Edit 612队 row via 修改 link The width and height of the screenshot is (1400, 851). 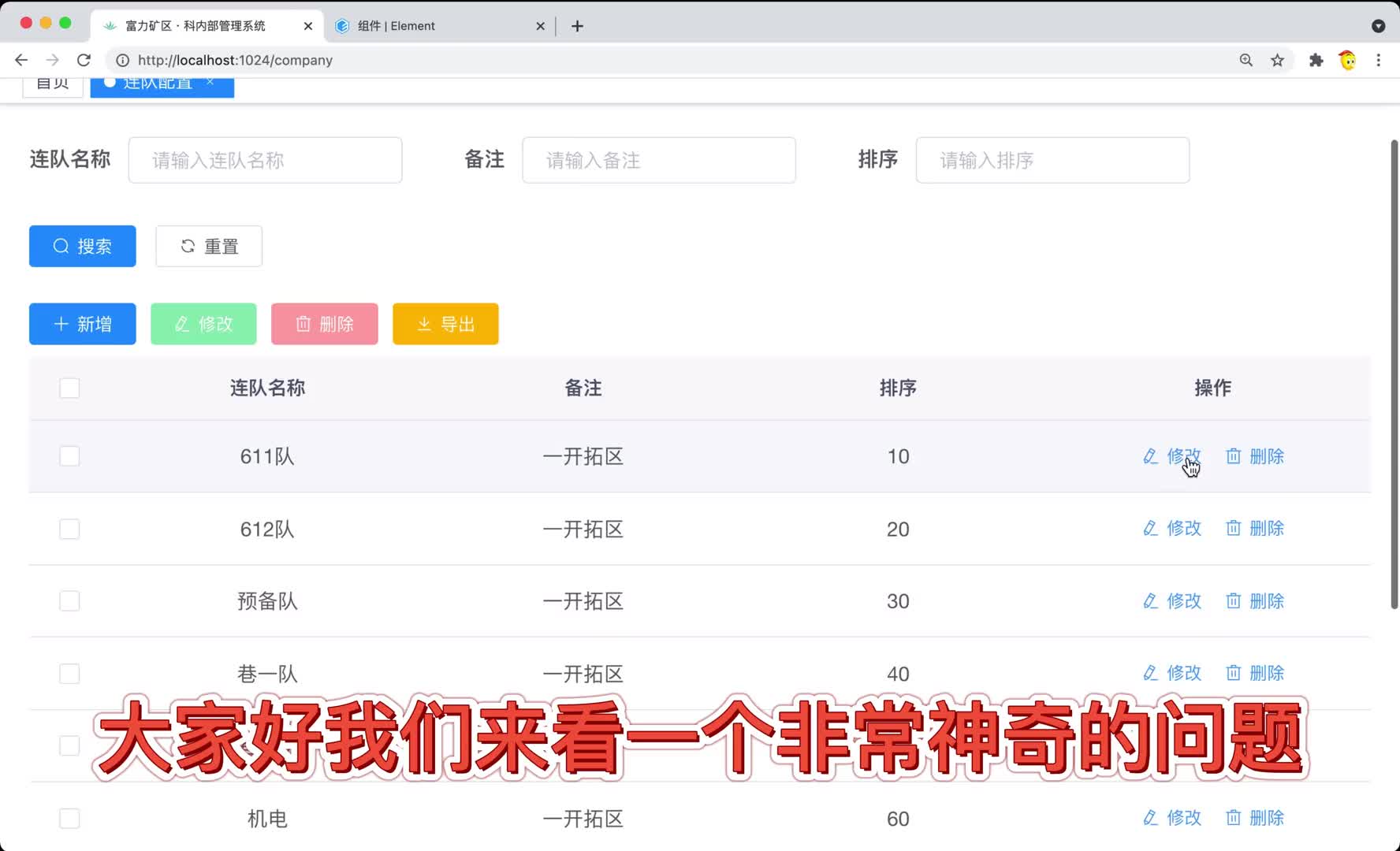(1172, 528)
